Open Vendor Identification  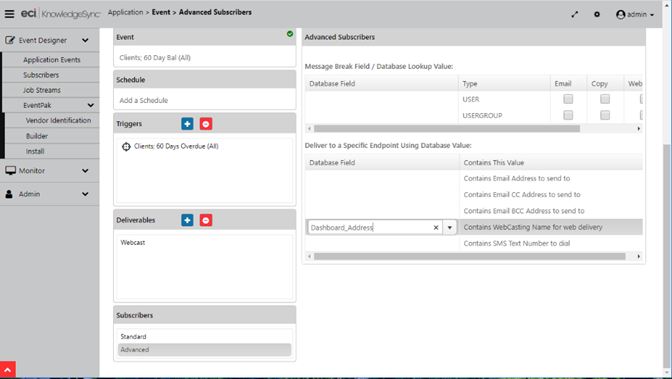pyautogui.click(x=58, y=120)
